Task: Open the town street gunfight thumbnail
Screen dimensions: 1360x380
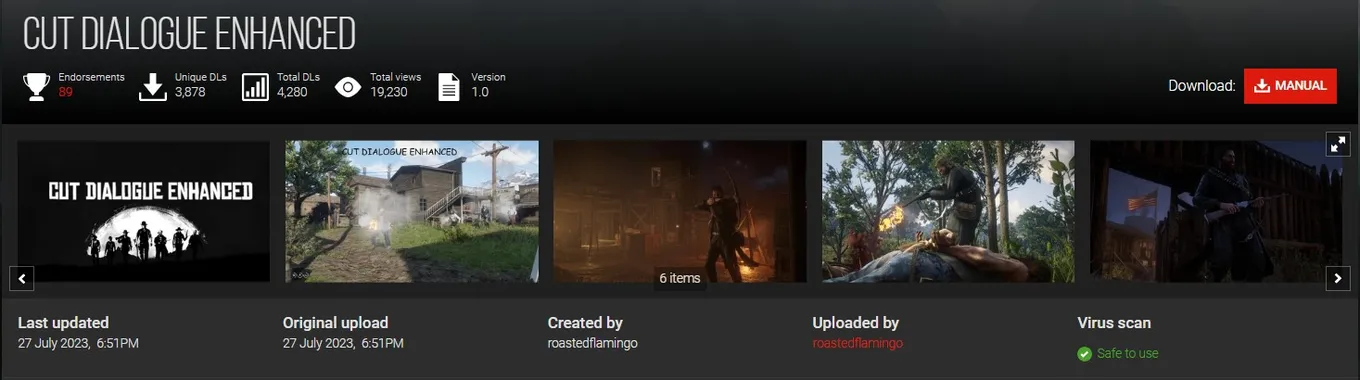Action: 412,211
